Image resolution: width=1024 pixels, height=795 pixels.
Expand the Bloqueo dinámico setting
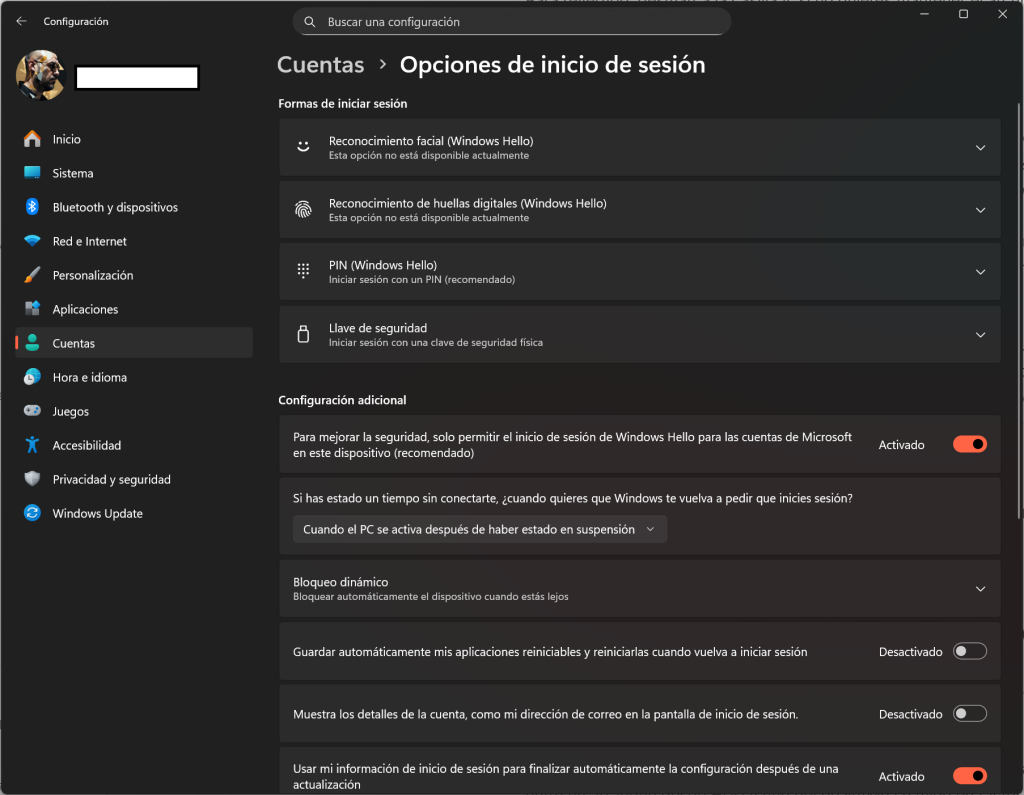(980, 589)
